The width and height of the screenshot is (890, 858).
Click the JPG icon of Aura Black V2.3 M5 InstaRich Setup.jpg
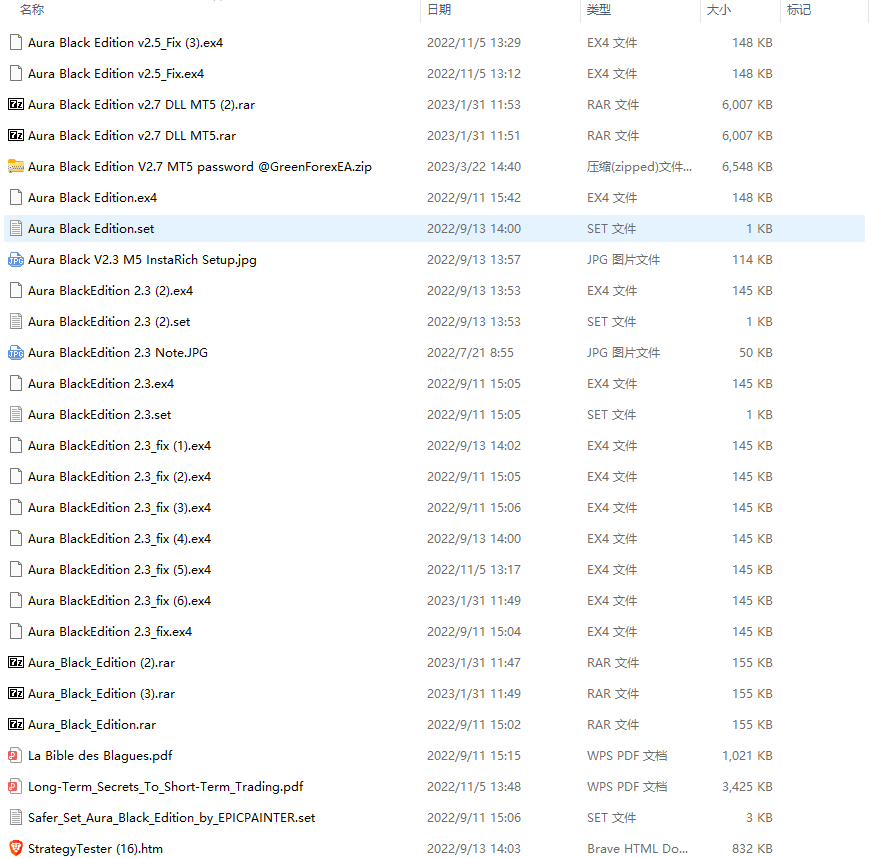click(16, 260)
